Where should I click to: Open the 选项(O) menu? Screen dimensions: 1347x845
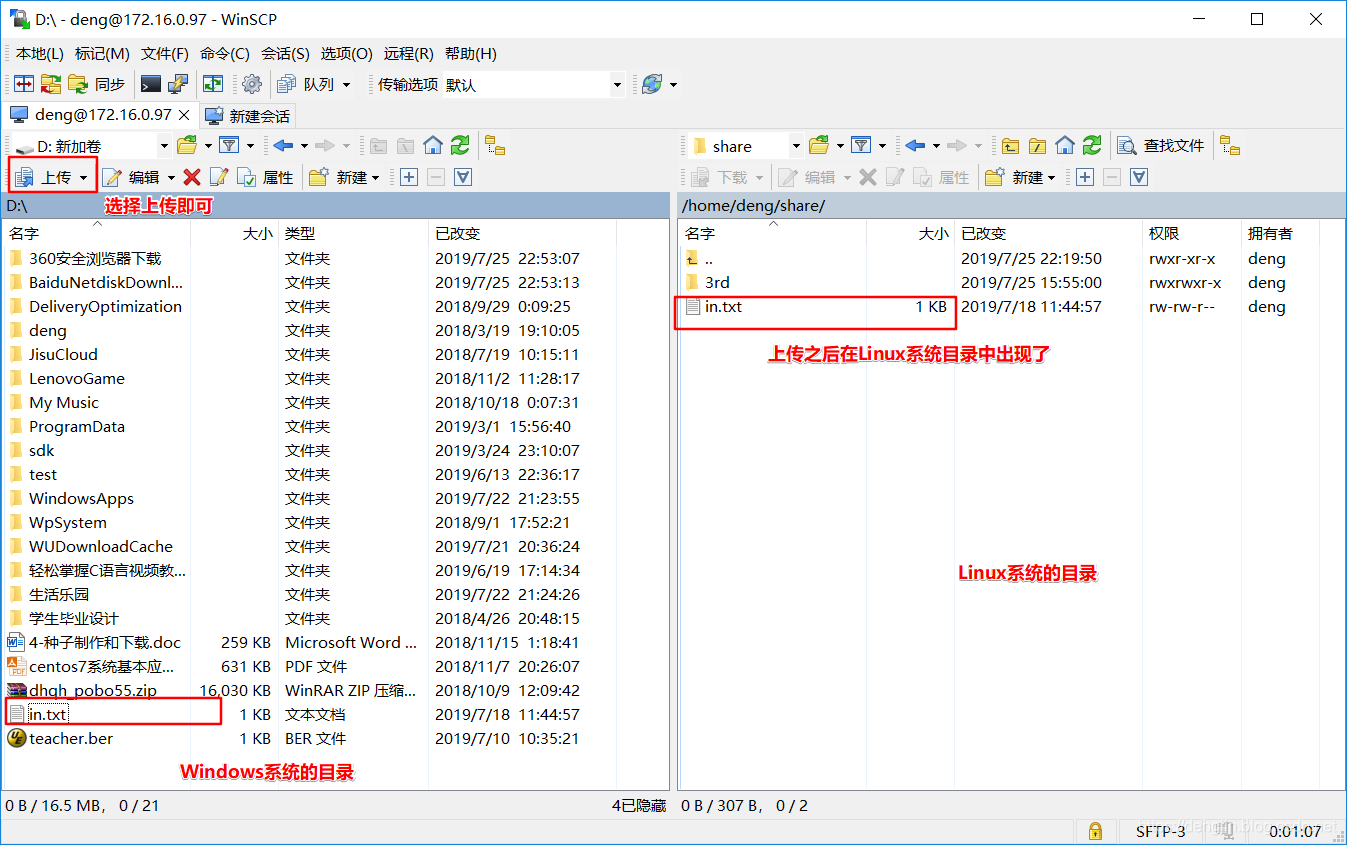347,53
